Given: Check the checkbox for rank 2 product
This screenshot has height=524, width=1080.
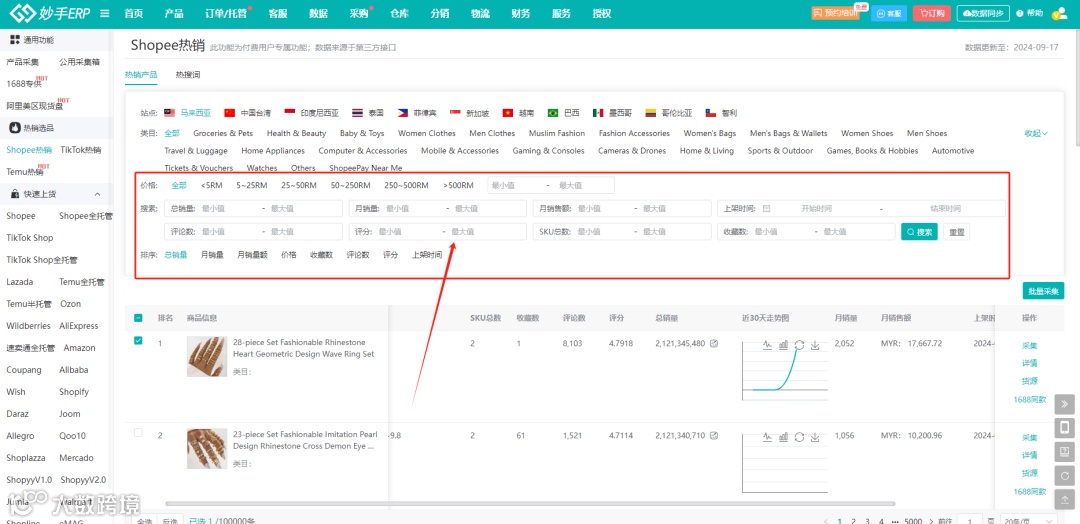Looking at the screenshot, I should tap(138, 432).
